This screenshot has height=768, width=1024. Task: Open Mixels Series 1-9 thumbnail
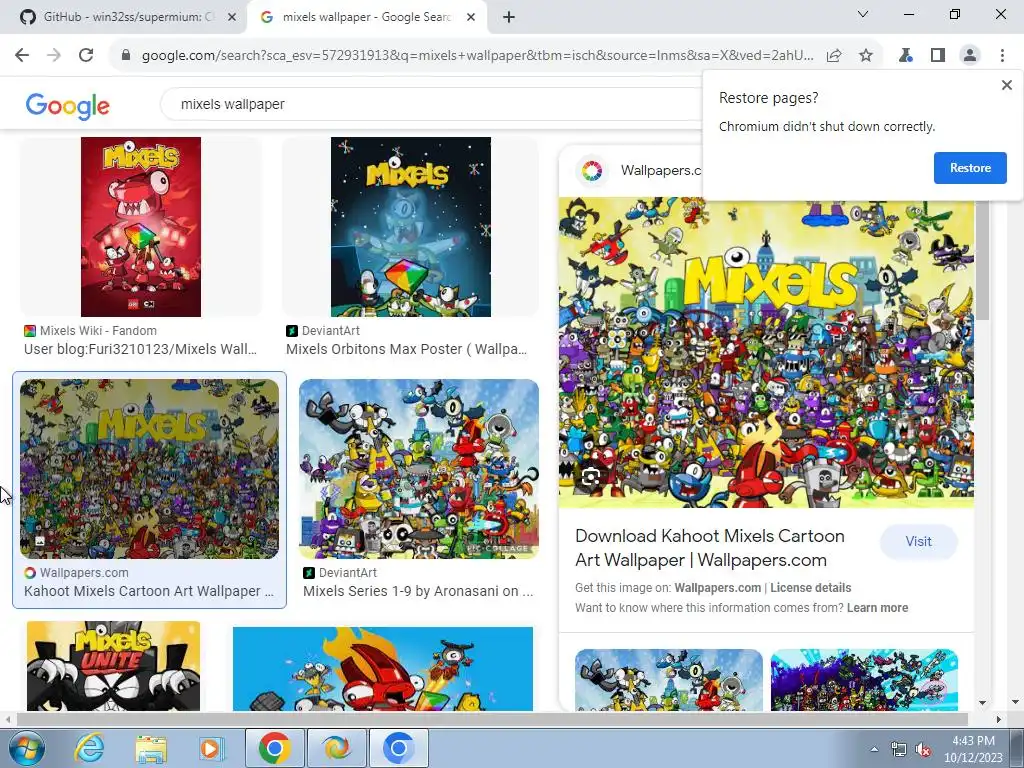(419, 469)
